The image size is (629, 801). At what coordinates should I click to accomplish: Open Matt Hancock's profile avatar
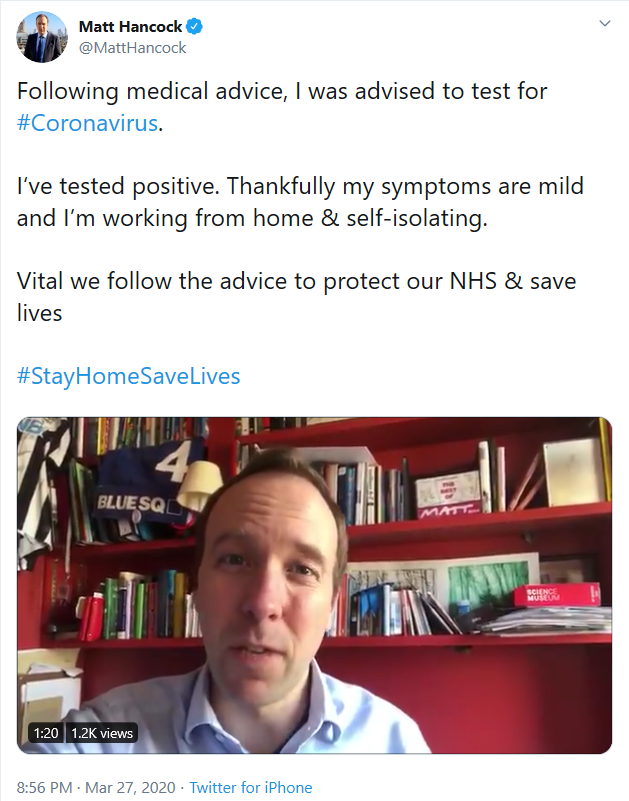pos(42,37)
